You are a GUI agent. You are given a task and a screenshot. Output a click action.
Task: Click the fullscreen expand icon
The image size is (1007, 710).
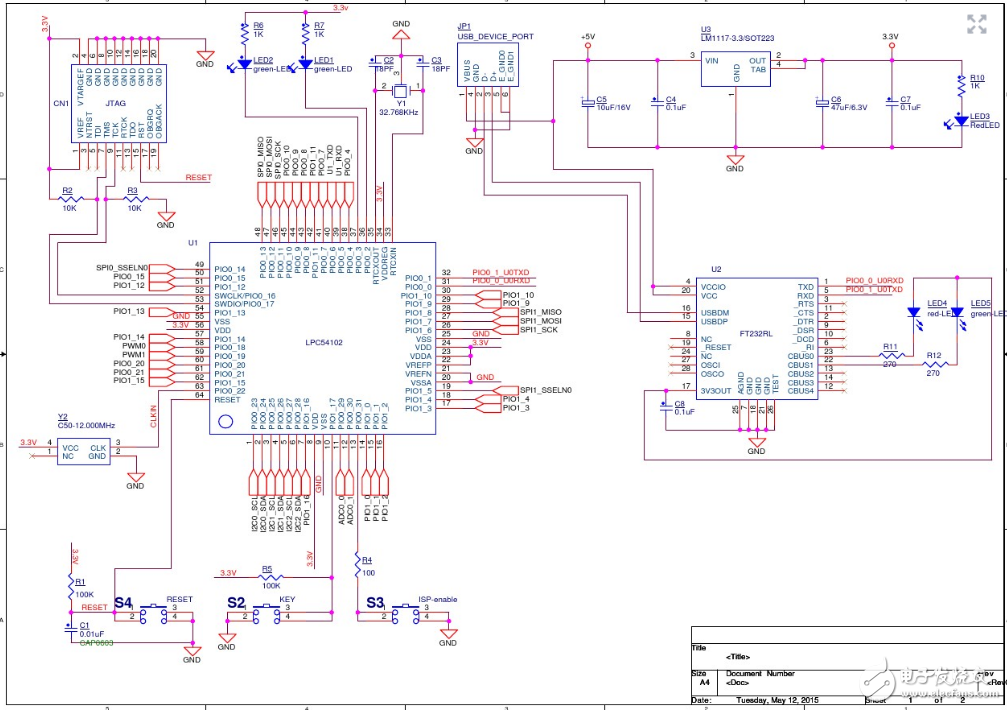976,25
